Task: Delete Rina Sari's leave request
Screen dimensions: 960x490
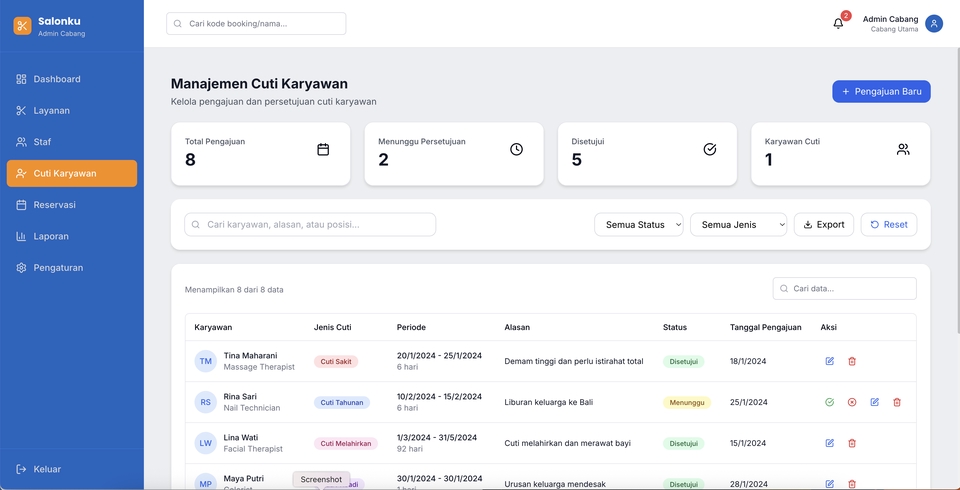Action: pyautogui.click(x=897, y=402)
